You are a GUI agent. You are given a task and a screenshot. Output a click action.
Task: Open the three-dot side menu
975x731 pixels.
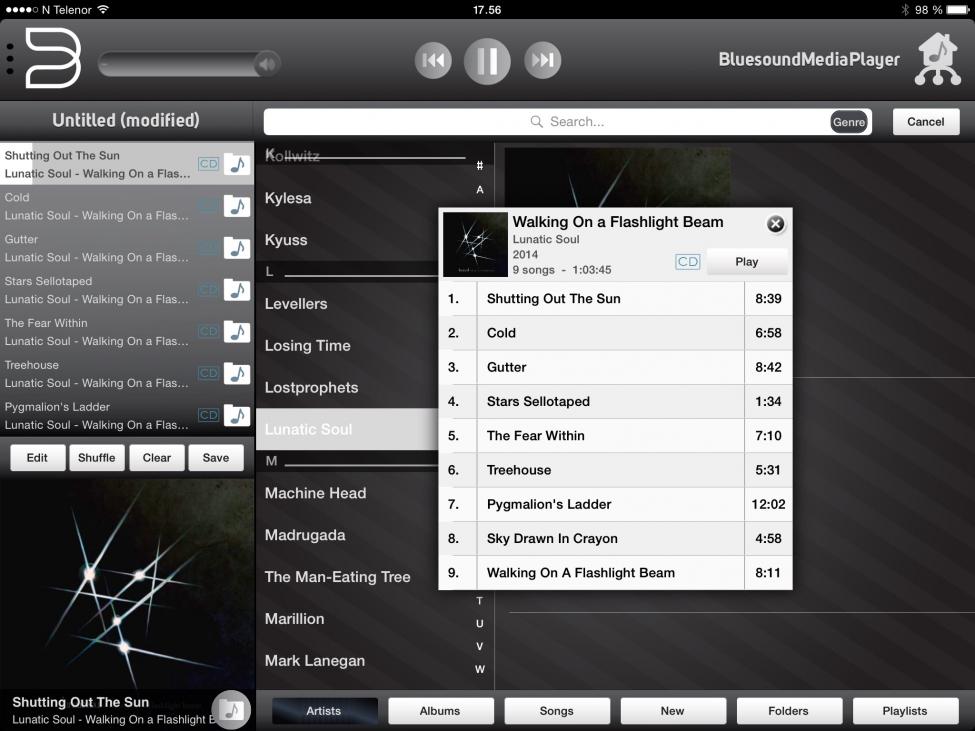pyautogui.click(x=10, y=59)
